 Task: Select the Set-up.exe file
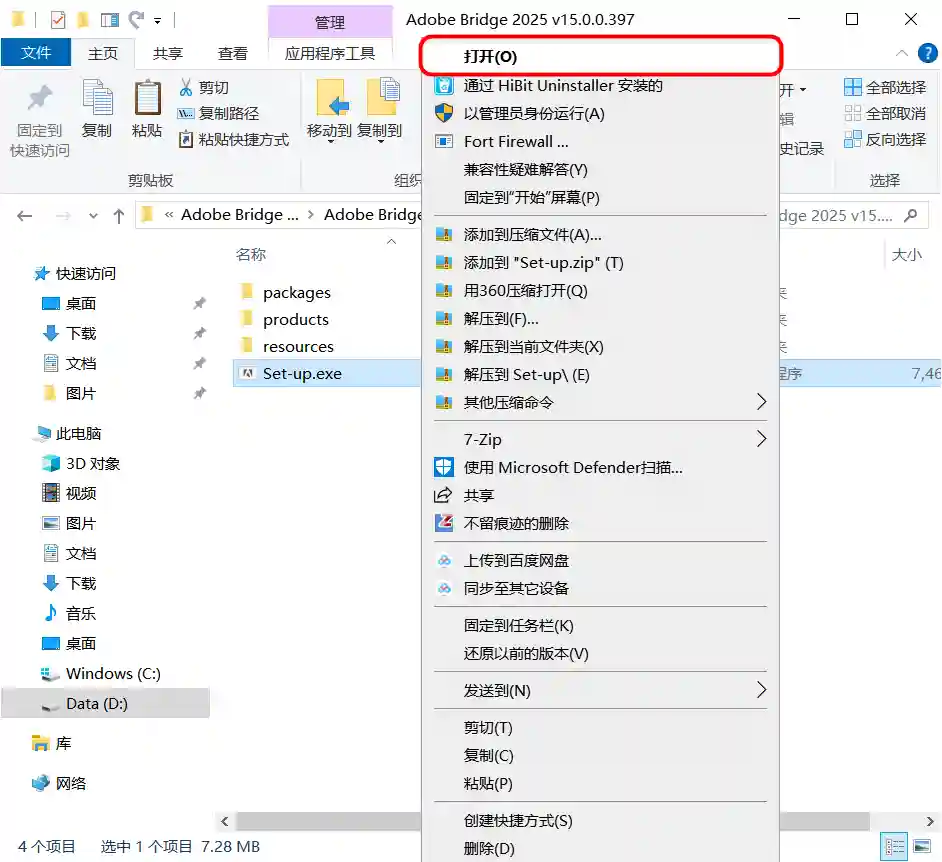tap(302, 374)
